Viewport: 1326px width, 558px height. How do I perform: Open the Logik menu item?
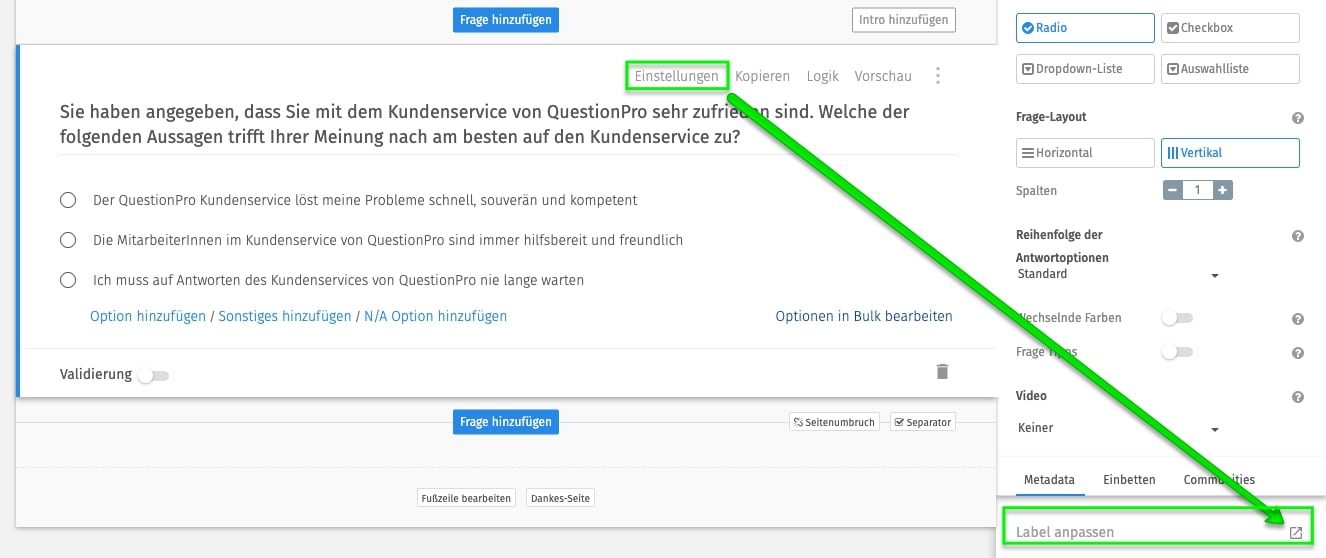[822, 76]
